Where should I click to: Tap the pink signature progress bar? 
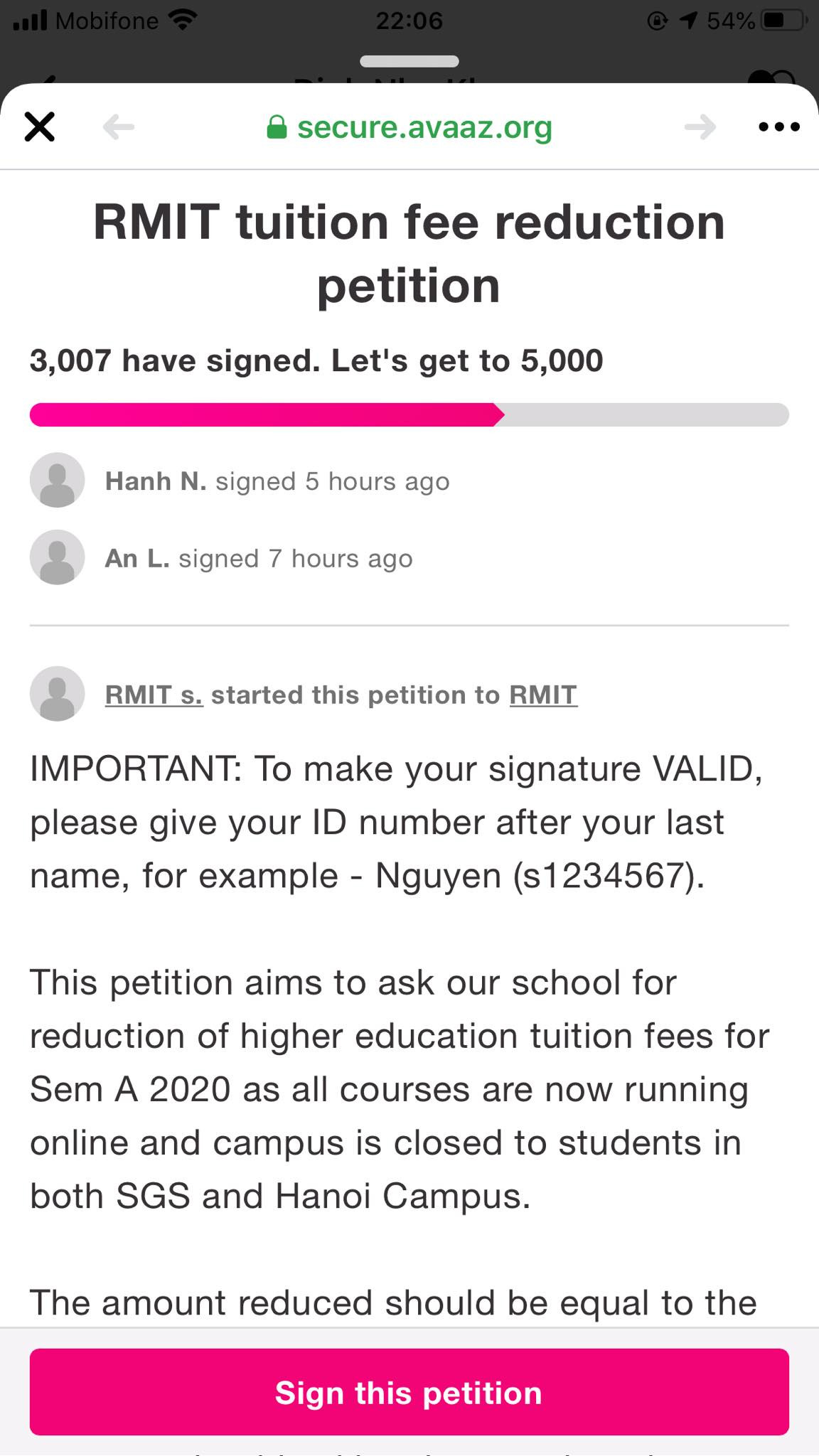409,414
